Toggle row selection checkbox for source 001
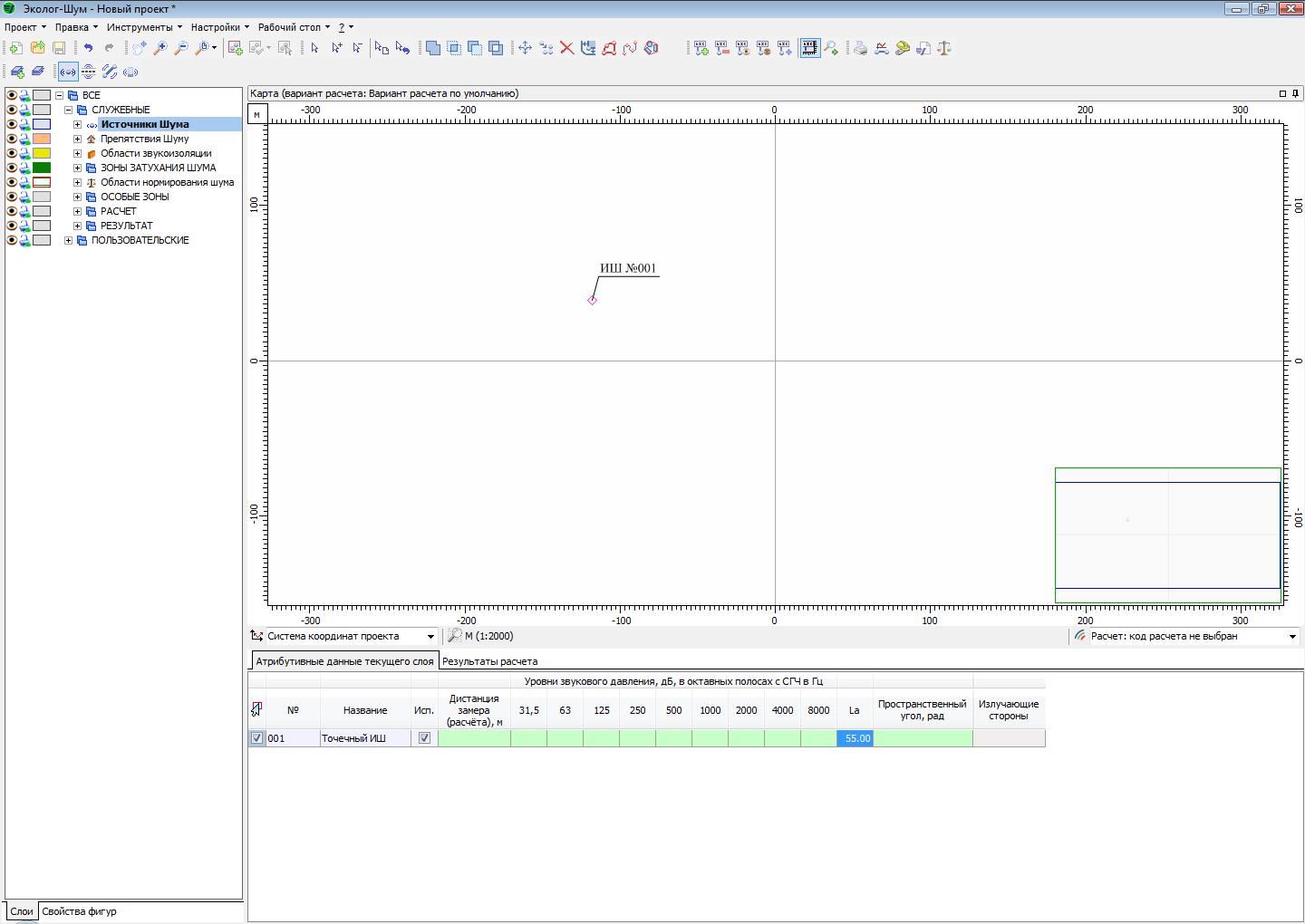This screenshot has height=924, width=1305. tap(257, 738)
